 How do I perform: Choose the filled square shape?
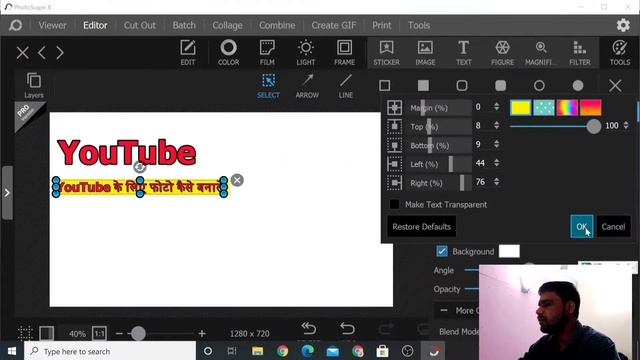[423, 85]
